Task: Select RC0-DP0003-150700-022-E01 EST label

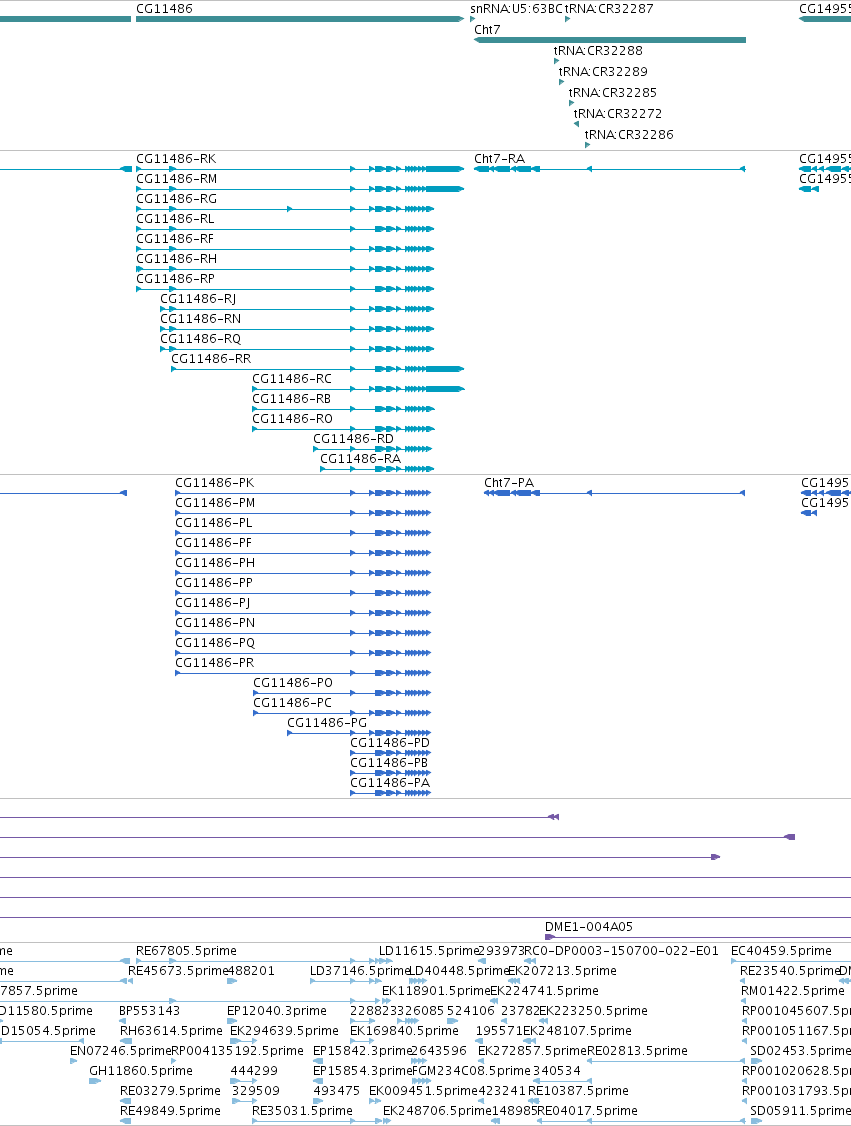Action: click(x=621, y=951)
